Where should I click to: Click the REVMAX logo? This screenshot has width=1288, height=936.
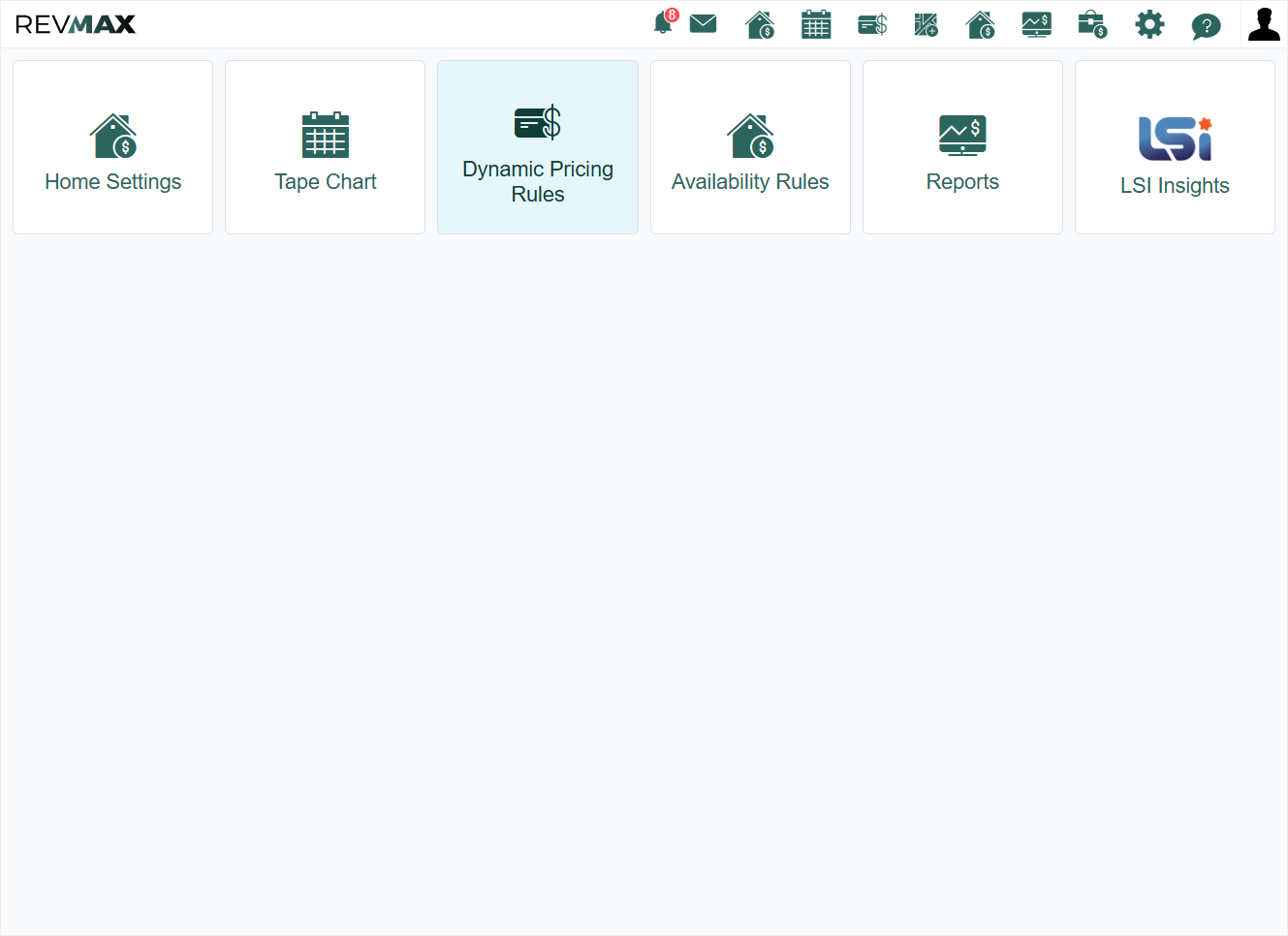(76, 24)
